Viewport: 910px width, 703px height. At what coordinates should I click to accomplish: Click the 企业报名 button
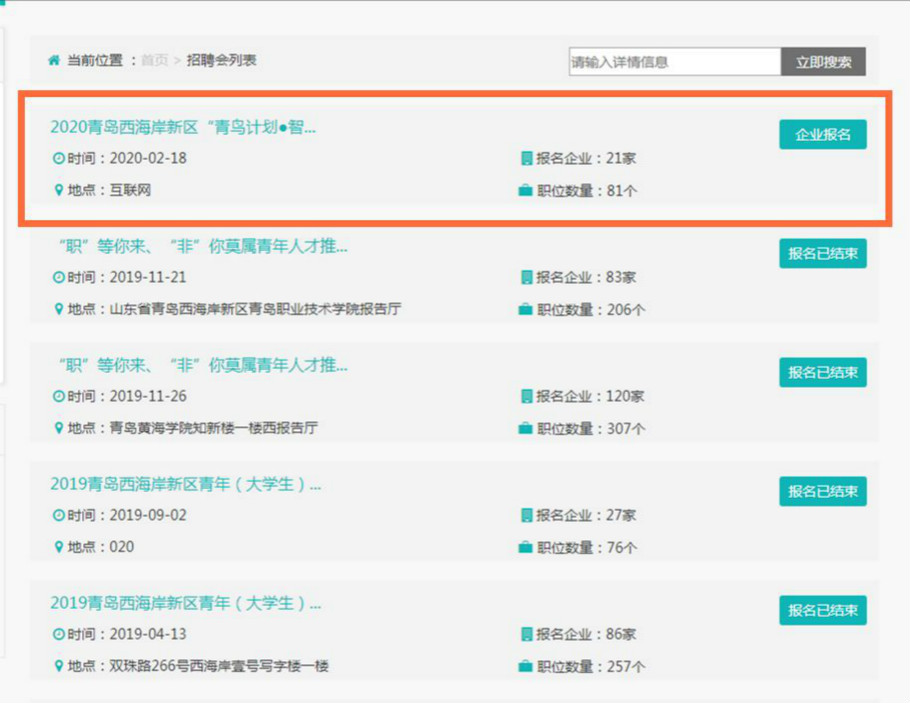pyautogui.click(x=822, y=134)
